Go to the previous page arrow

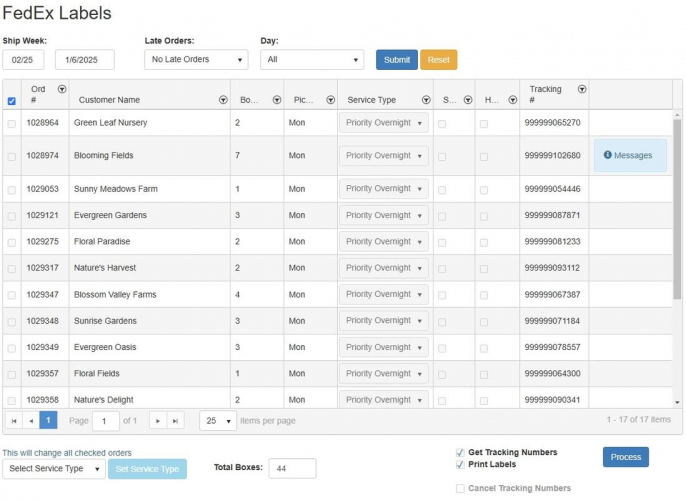31,421
